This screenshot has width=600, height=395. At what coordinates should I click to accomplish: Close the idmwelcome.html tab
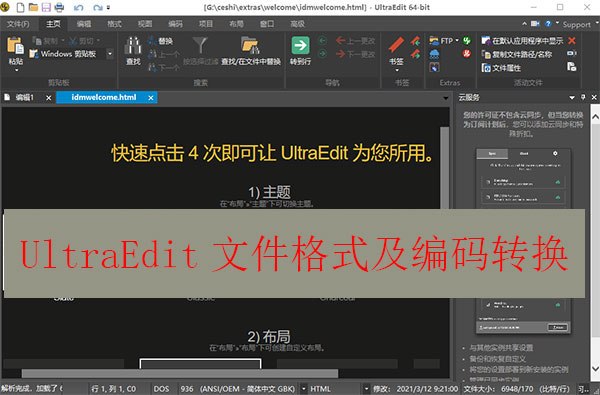click(151, 98)
